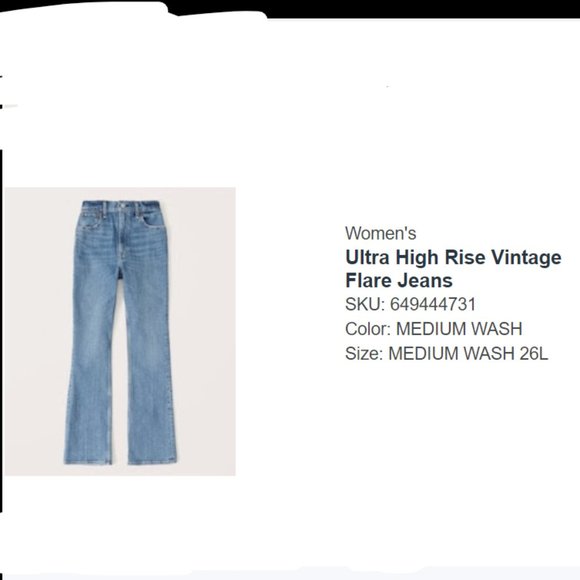
Task: Click the word Vintage in product name
Action: 526,257
